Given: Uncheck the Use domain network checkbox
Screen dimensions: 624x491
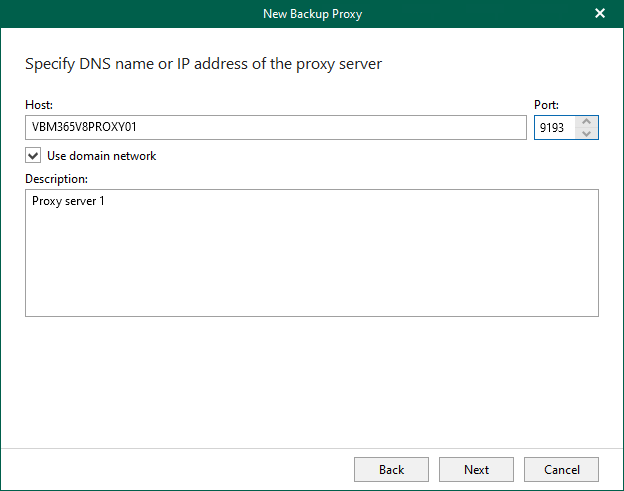Looking at the screenshot, I should (34, 156).
